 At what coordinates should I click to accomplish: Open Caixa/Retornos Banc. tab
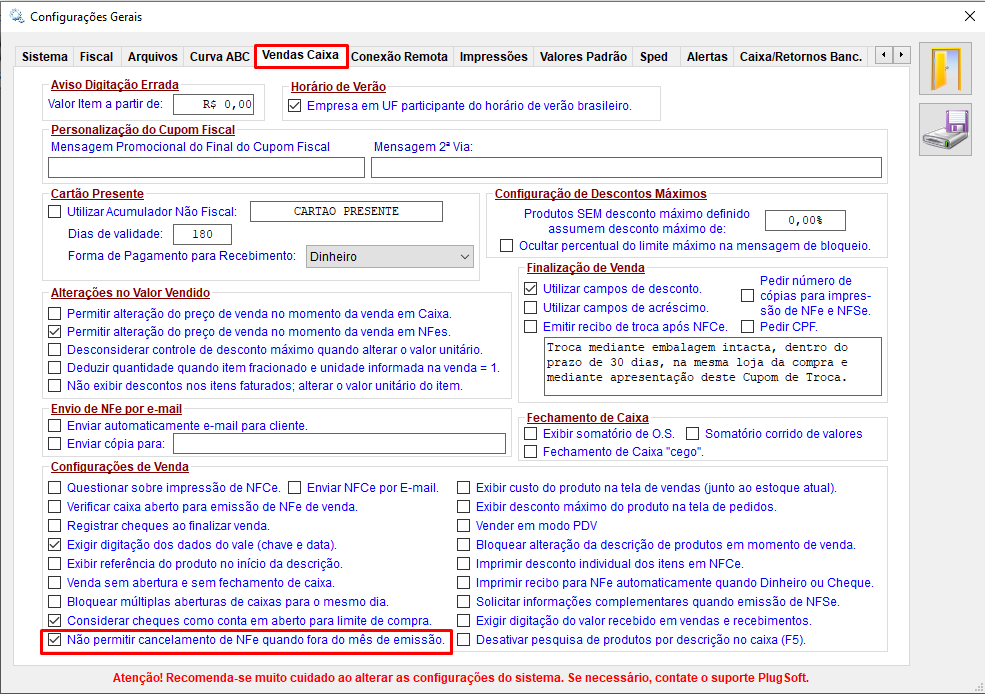tap(801, 57)
